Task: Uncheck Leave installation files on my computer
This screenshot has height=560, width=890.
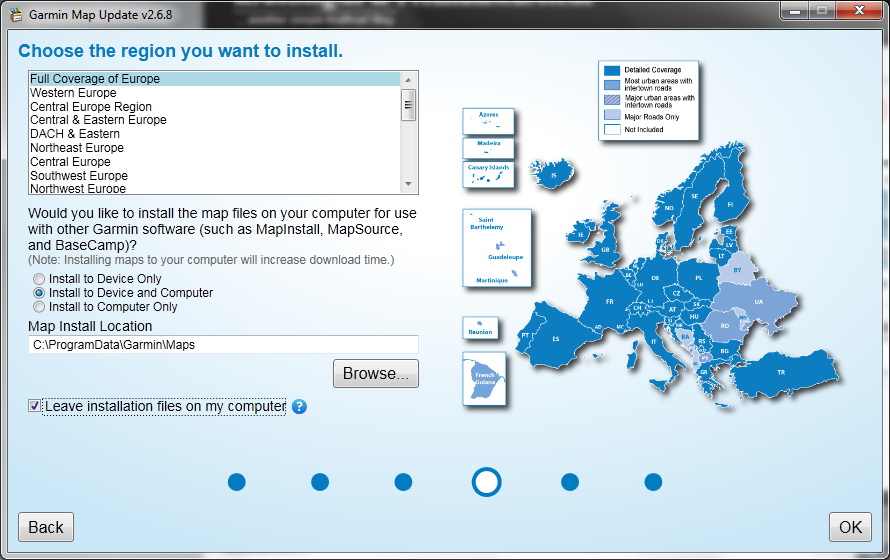Action: click(x=36, y=406)
